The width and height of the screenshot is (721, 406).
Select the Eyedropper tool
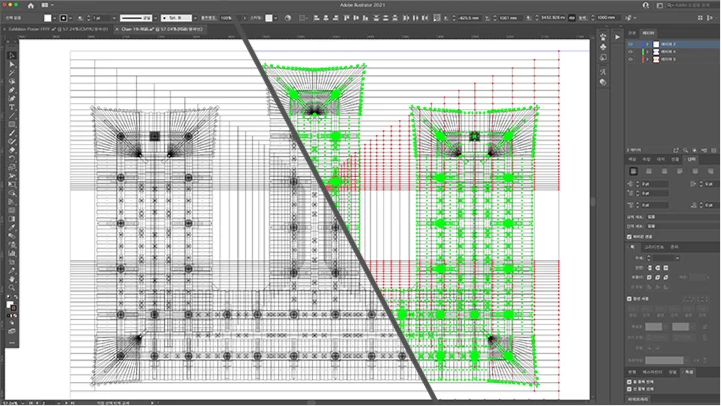12,228
